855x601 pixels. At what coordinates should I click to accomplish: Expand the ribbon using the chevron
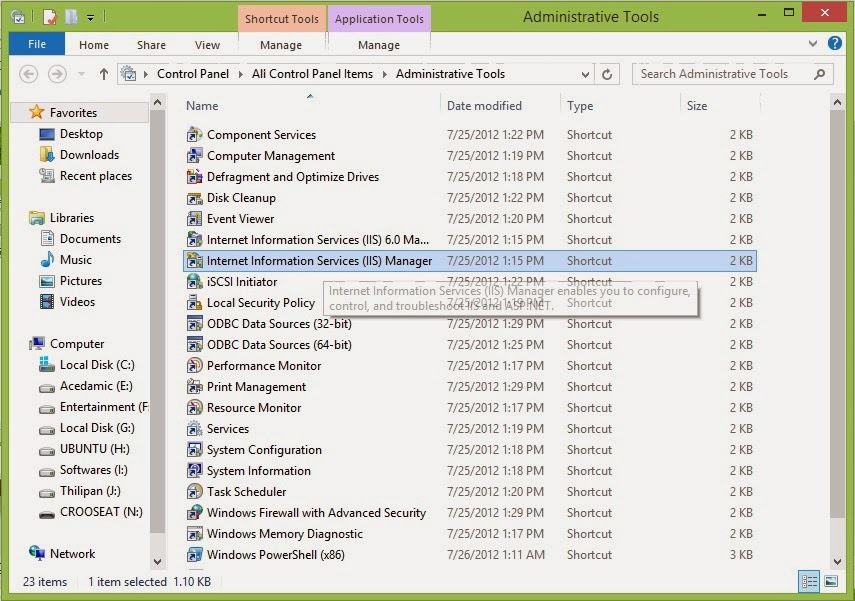click(814, 44)
